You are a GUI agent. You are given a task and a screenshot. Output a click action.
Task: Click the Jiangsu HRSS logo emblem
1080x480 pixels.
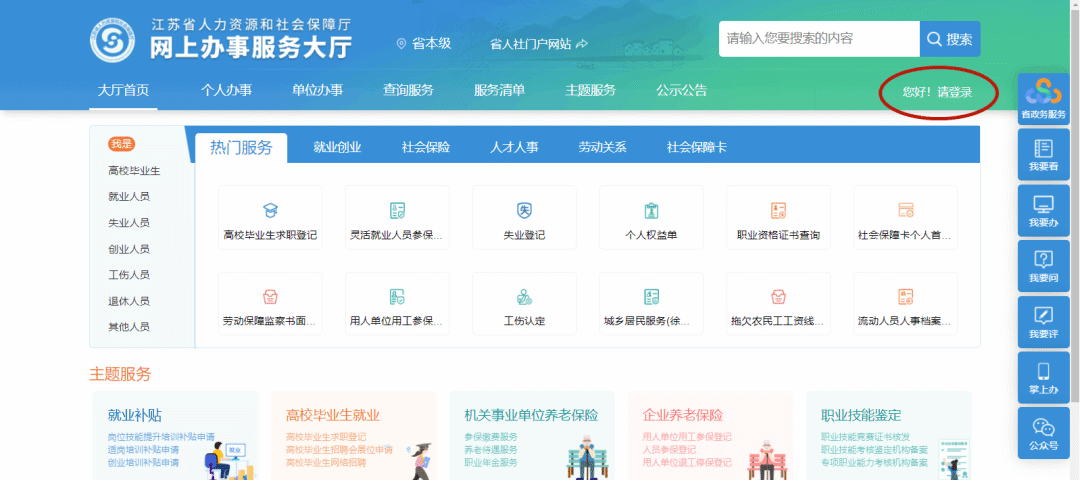(x=112, y=41)
